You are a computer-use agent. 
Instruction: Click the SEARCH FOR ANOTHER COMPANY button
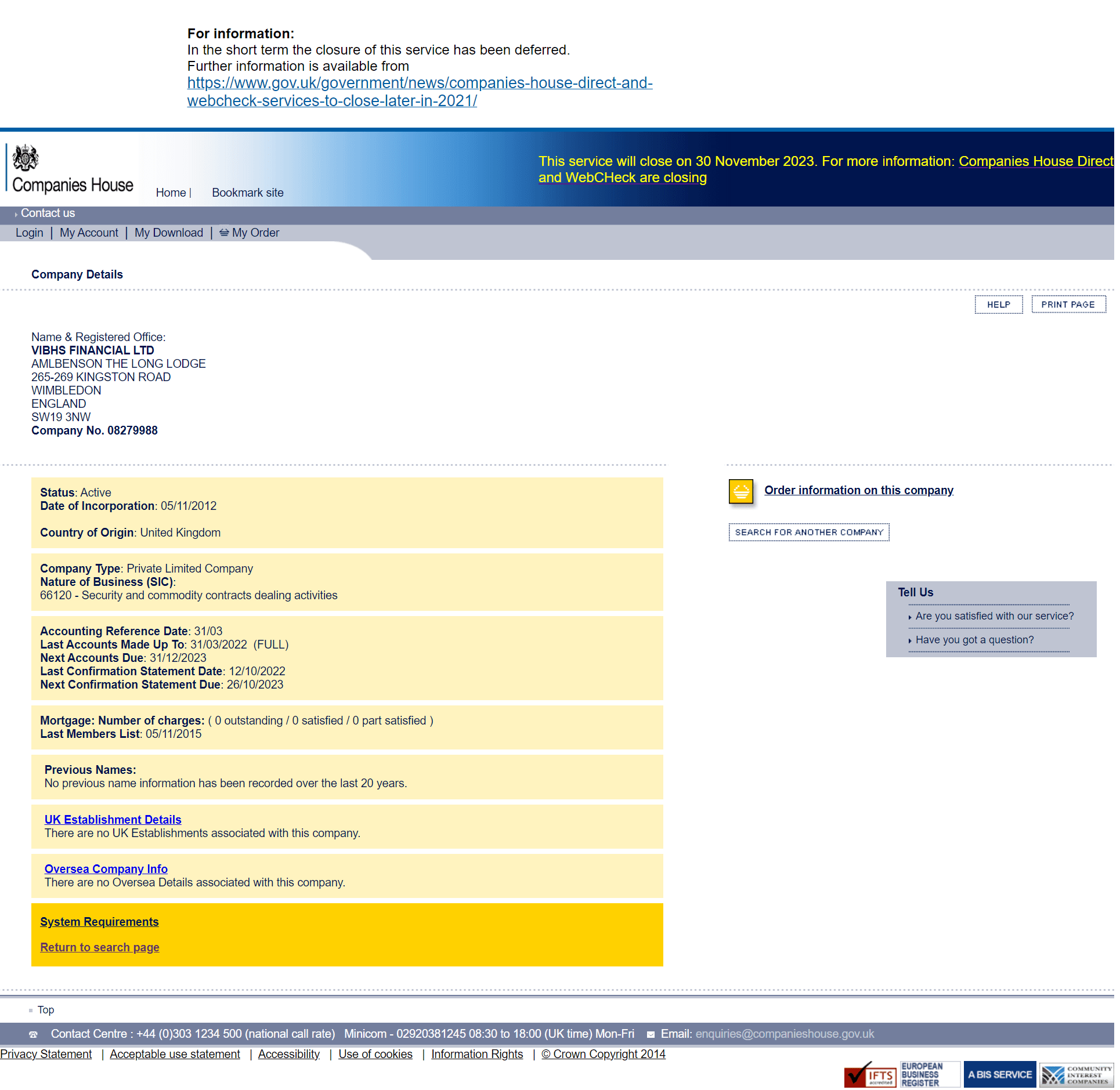coord(808,531)
